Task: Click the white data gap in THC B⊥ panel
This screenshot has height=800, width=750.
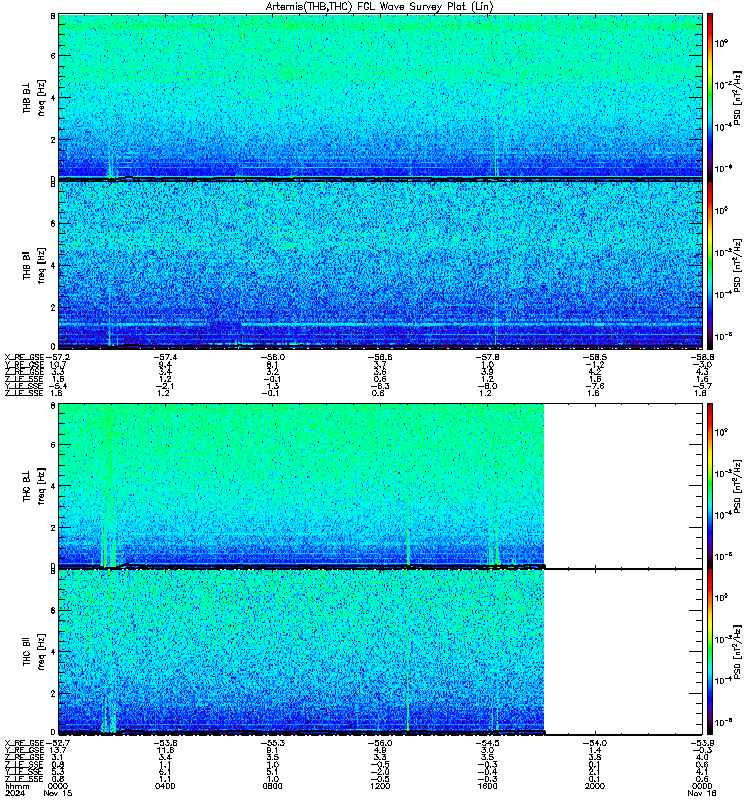Action: (x=623, y=486)
